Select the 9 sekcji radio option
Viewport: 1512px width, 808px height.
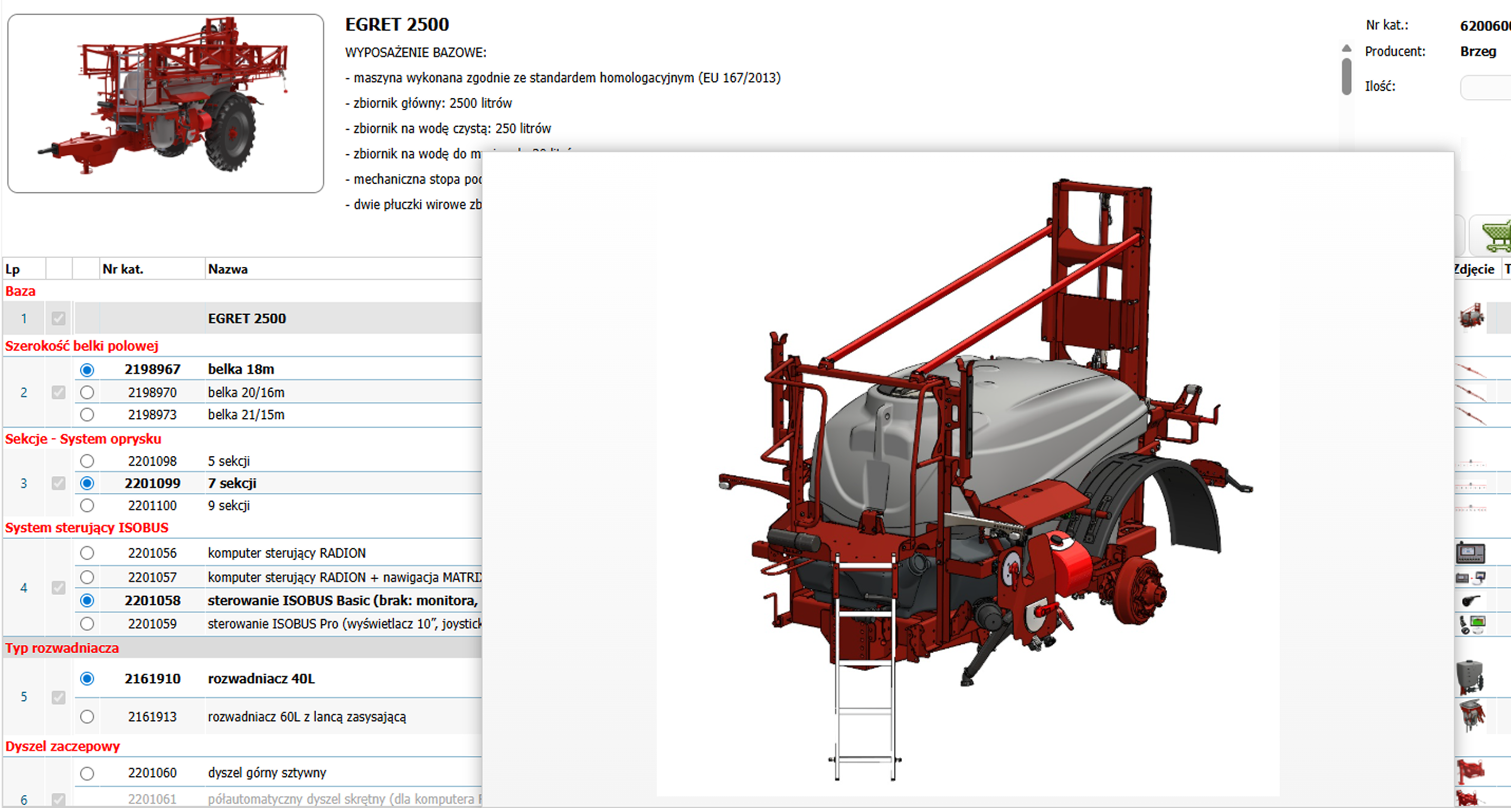[x=87, y=505]
